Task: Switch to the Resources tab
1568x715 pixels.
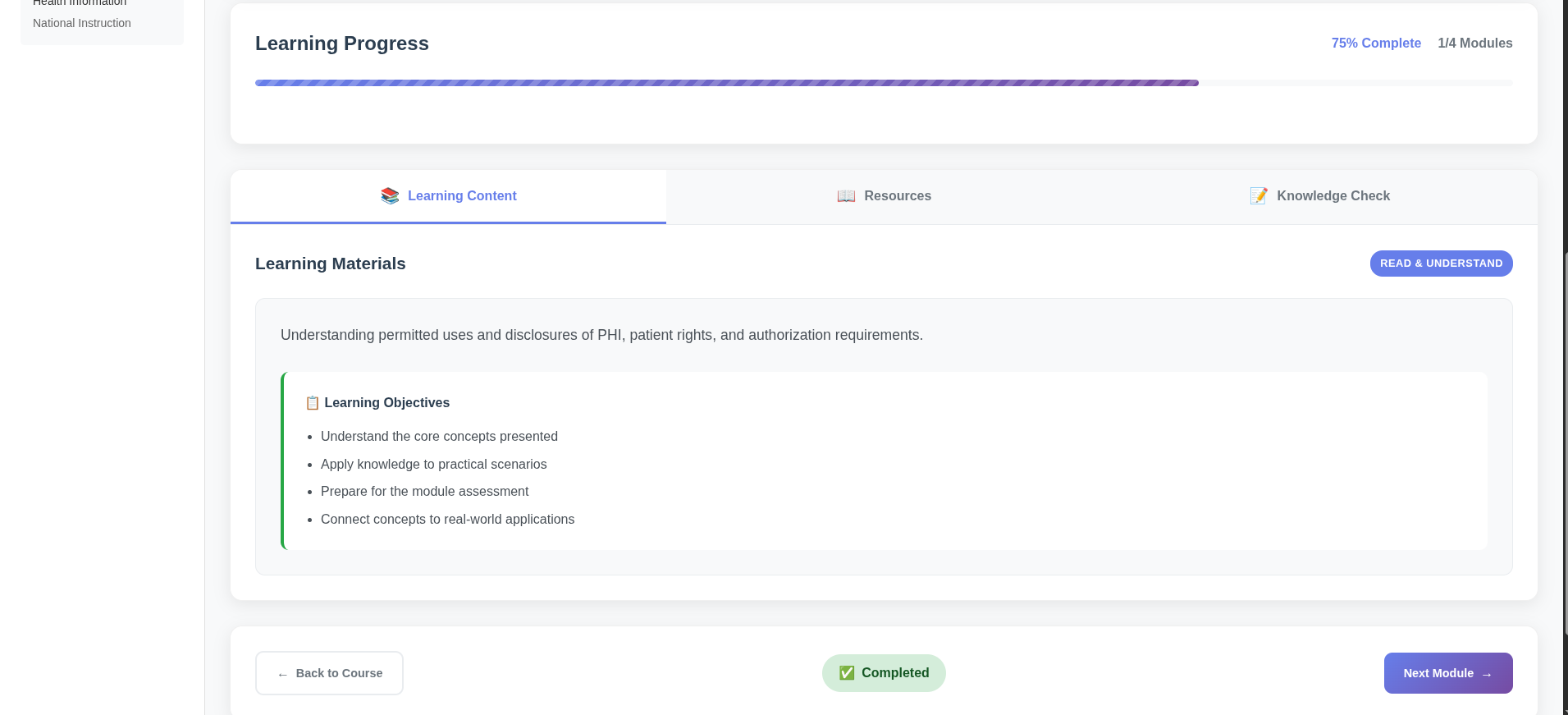Action: tap(898, 196)
